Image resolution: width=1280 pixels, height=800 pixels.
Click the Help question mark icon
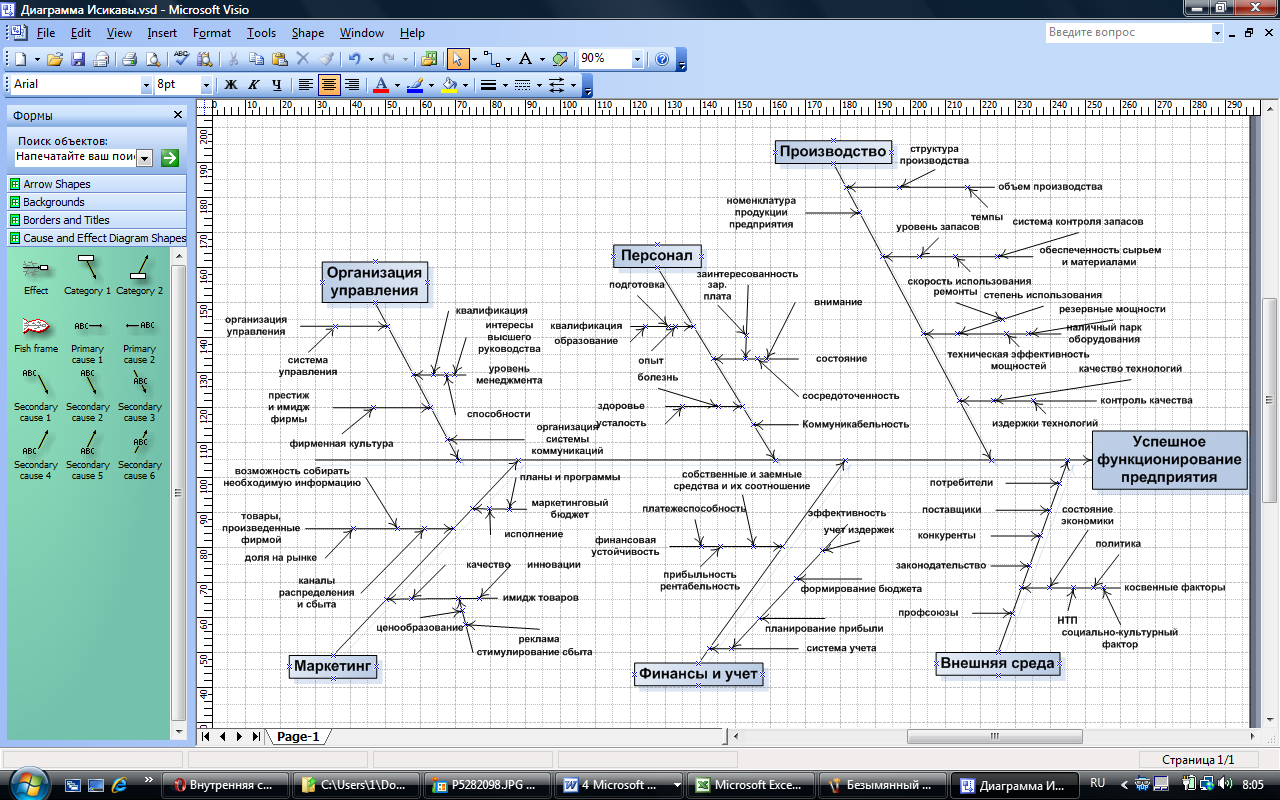tap(662, 59)
